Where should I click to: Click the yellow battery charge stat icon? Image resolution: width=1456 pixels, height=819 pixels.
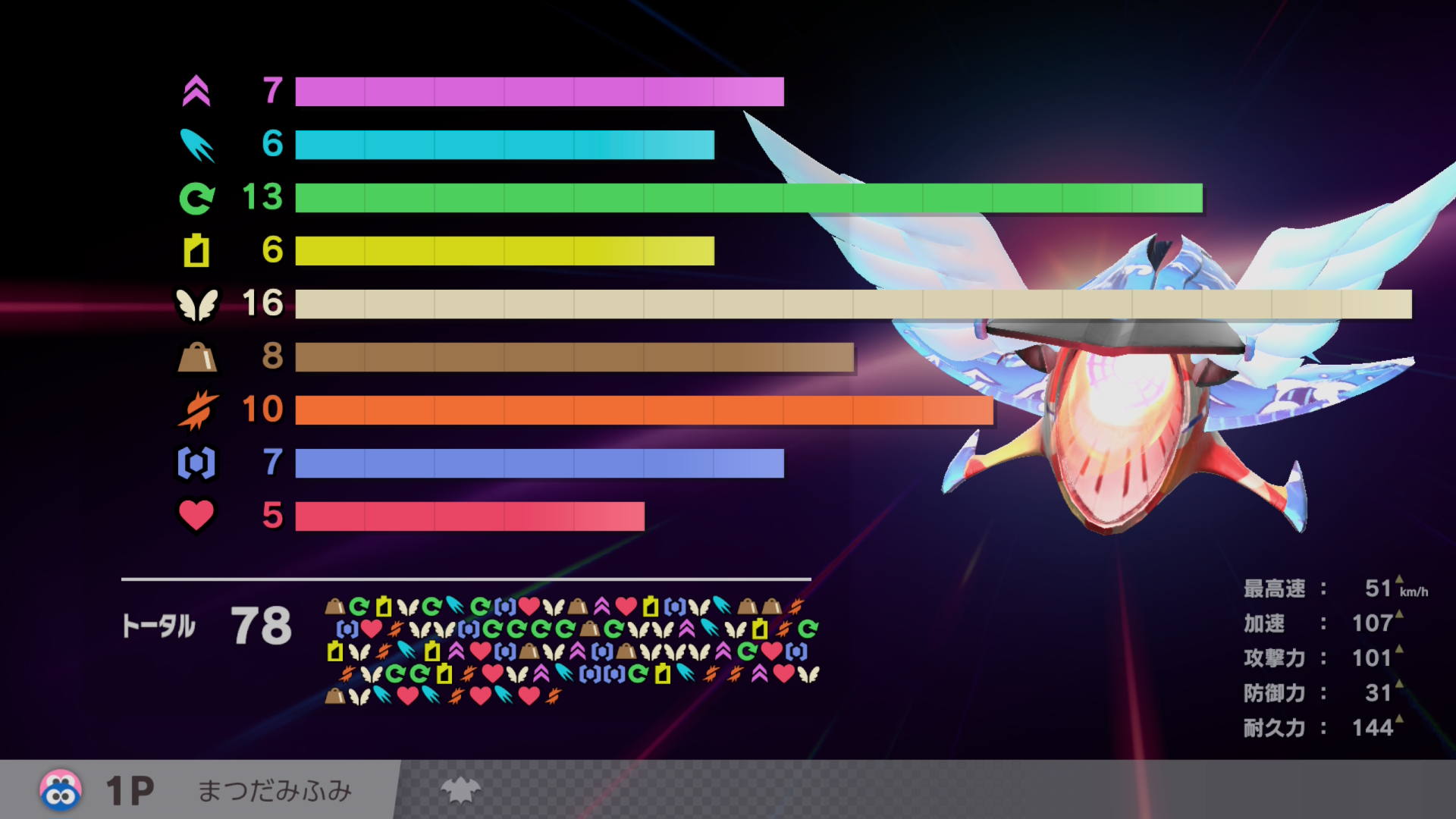196,251
